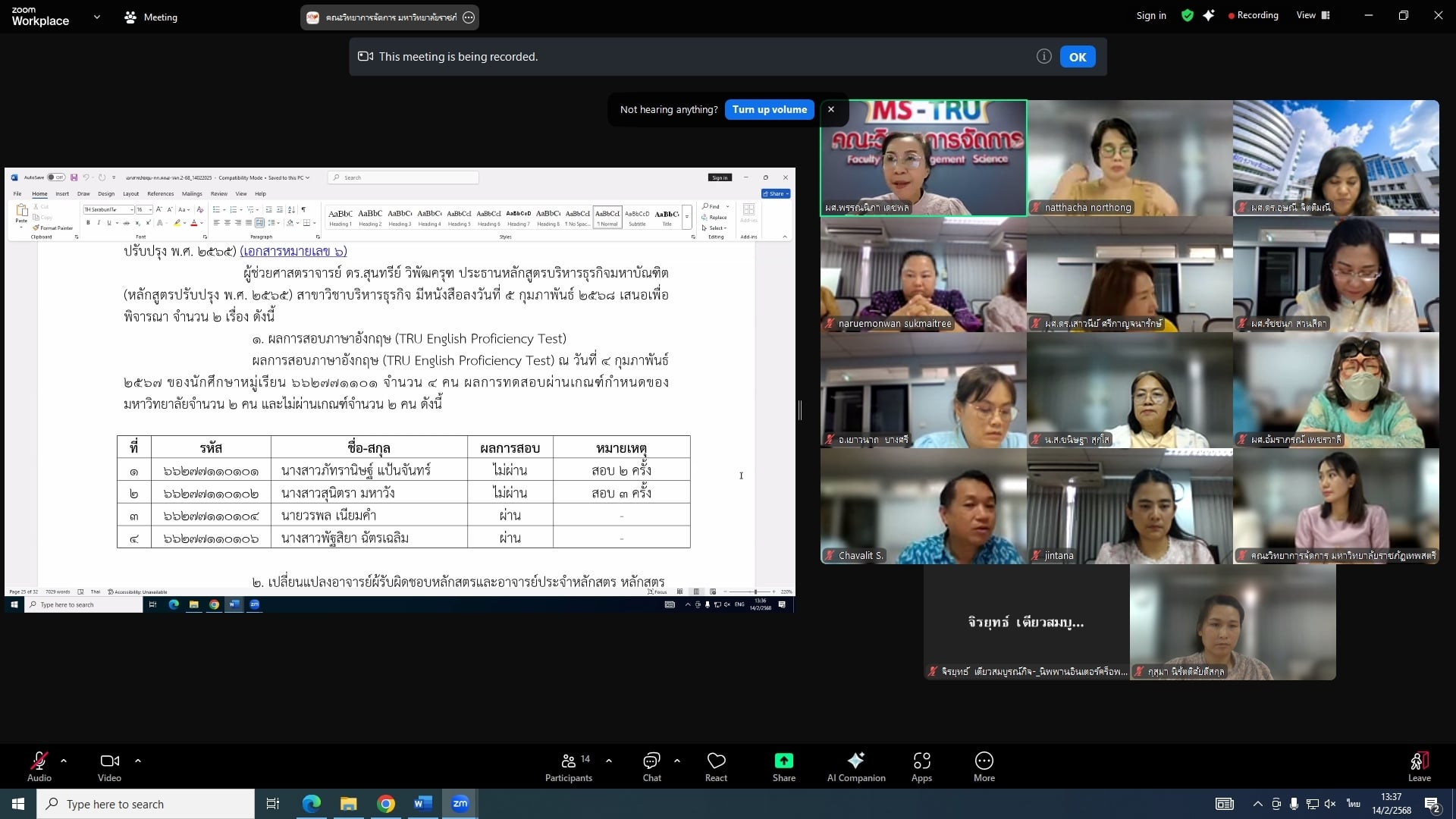Dismiss the Not hearing anything popup
This screenshot has height=819, width=1456.
coord(831,109)
